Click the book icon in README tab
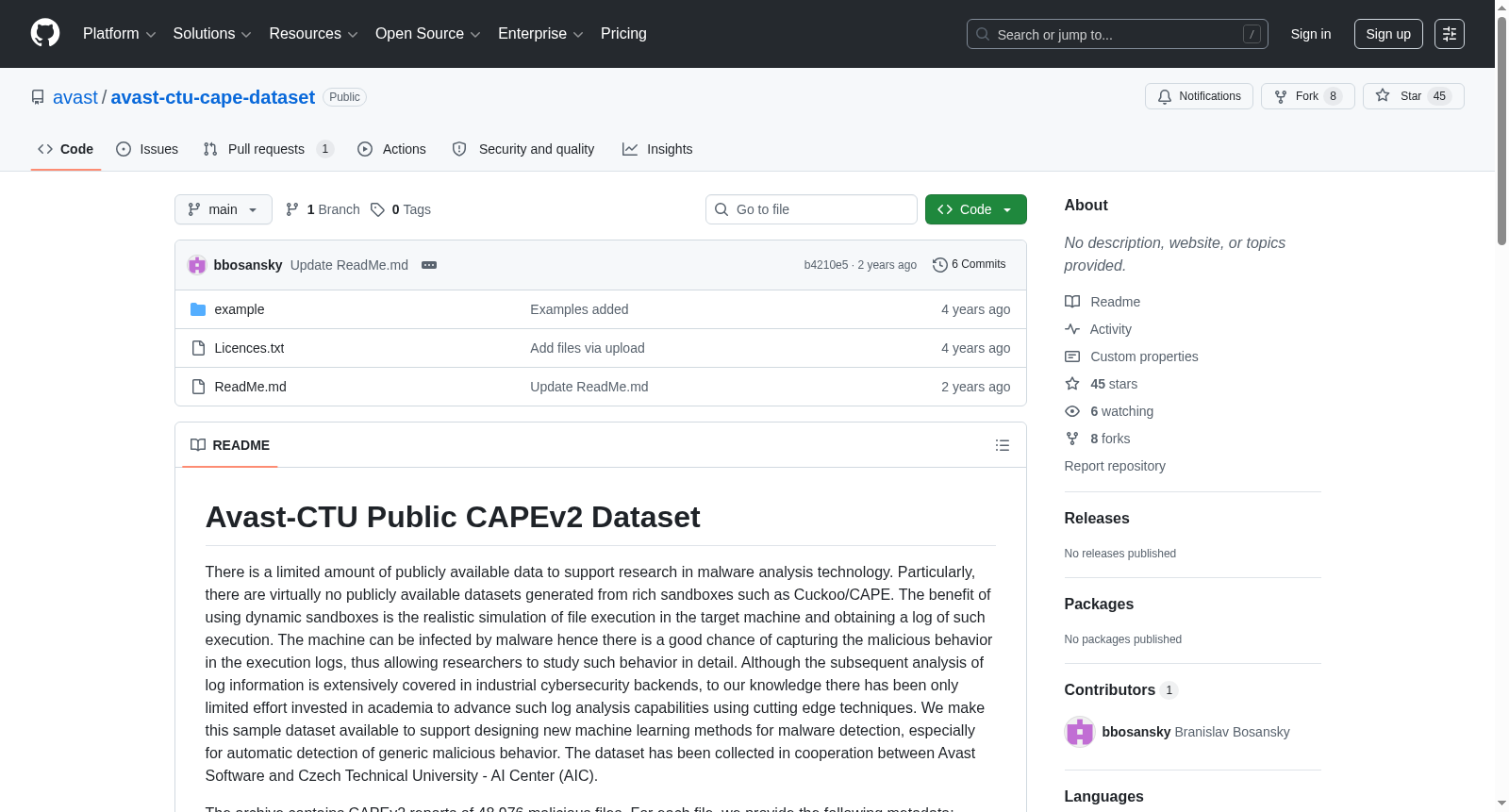1509x812 pixels. coord(198,445)
